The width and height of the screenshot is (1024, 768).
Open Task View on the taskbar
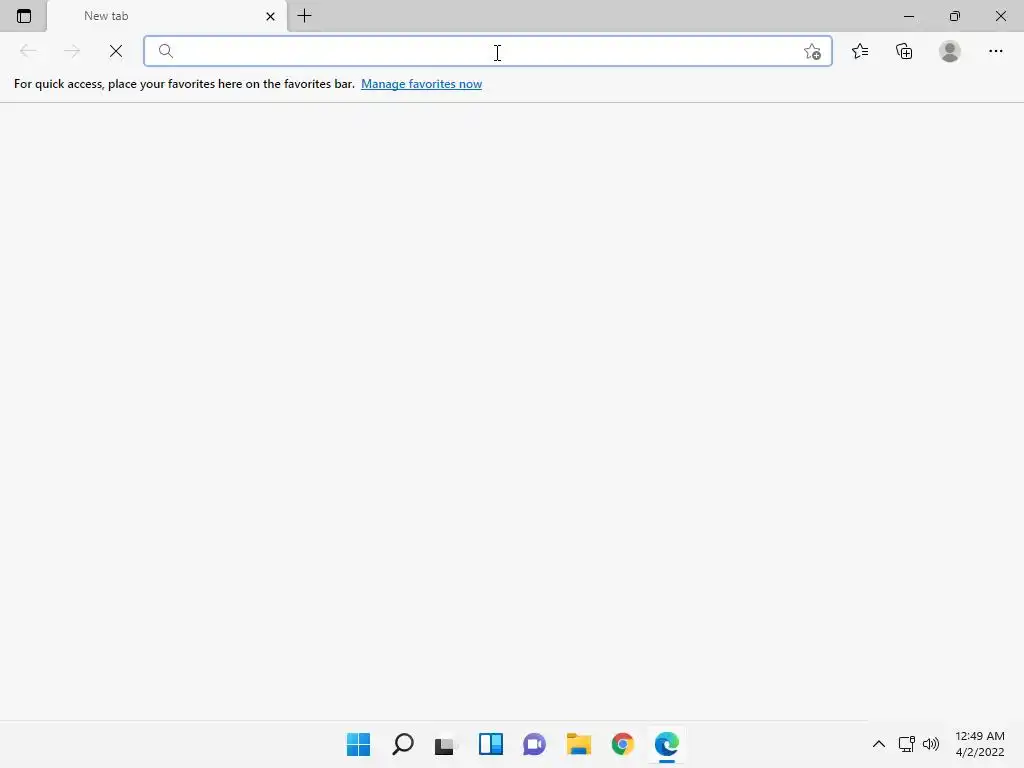(x=447, y=744)
